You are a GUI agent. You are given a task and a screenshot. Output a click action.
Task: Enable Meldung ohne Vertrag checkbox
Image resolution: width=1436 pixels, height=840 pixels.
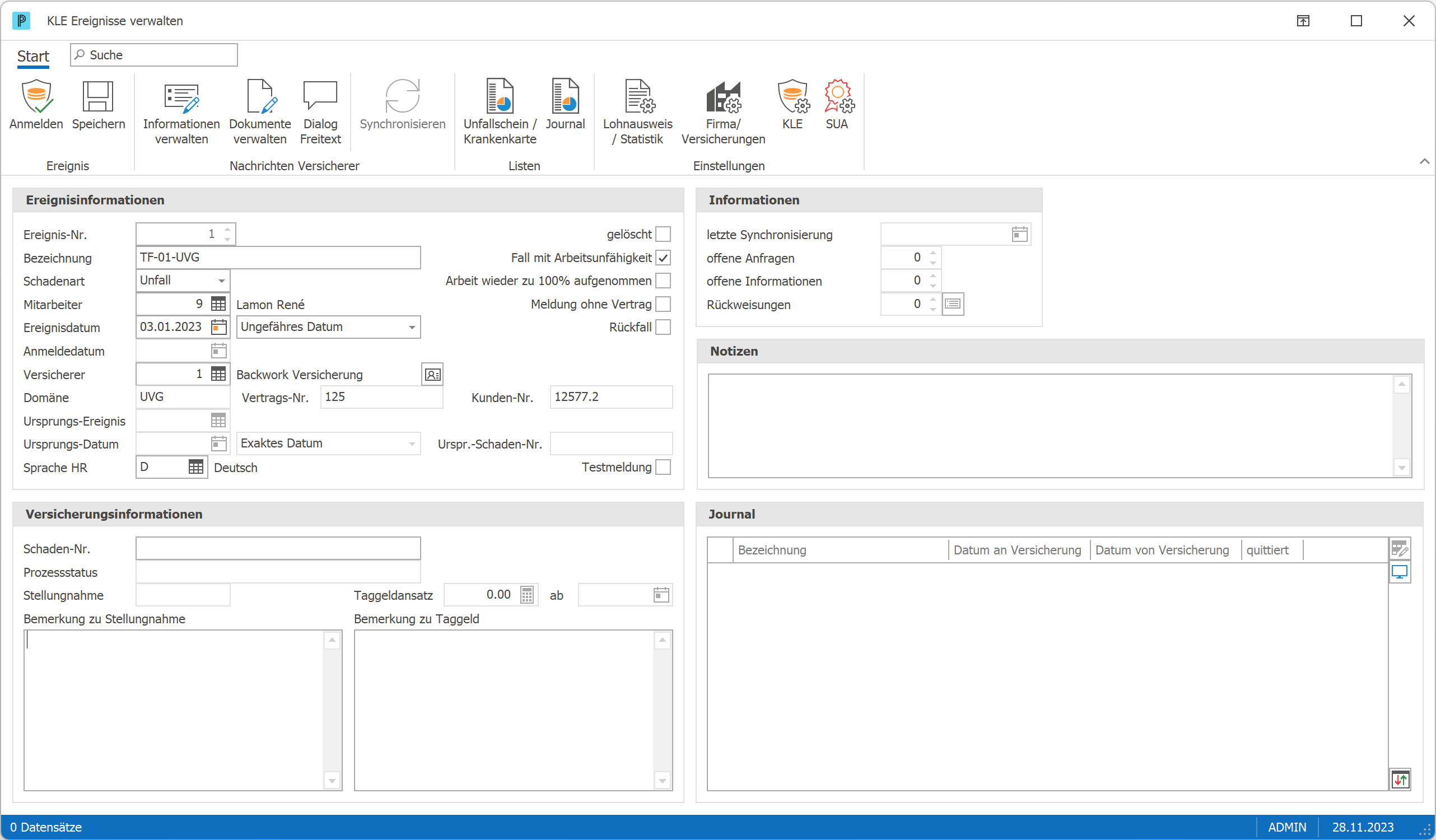(x=663, y=304)
